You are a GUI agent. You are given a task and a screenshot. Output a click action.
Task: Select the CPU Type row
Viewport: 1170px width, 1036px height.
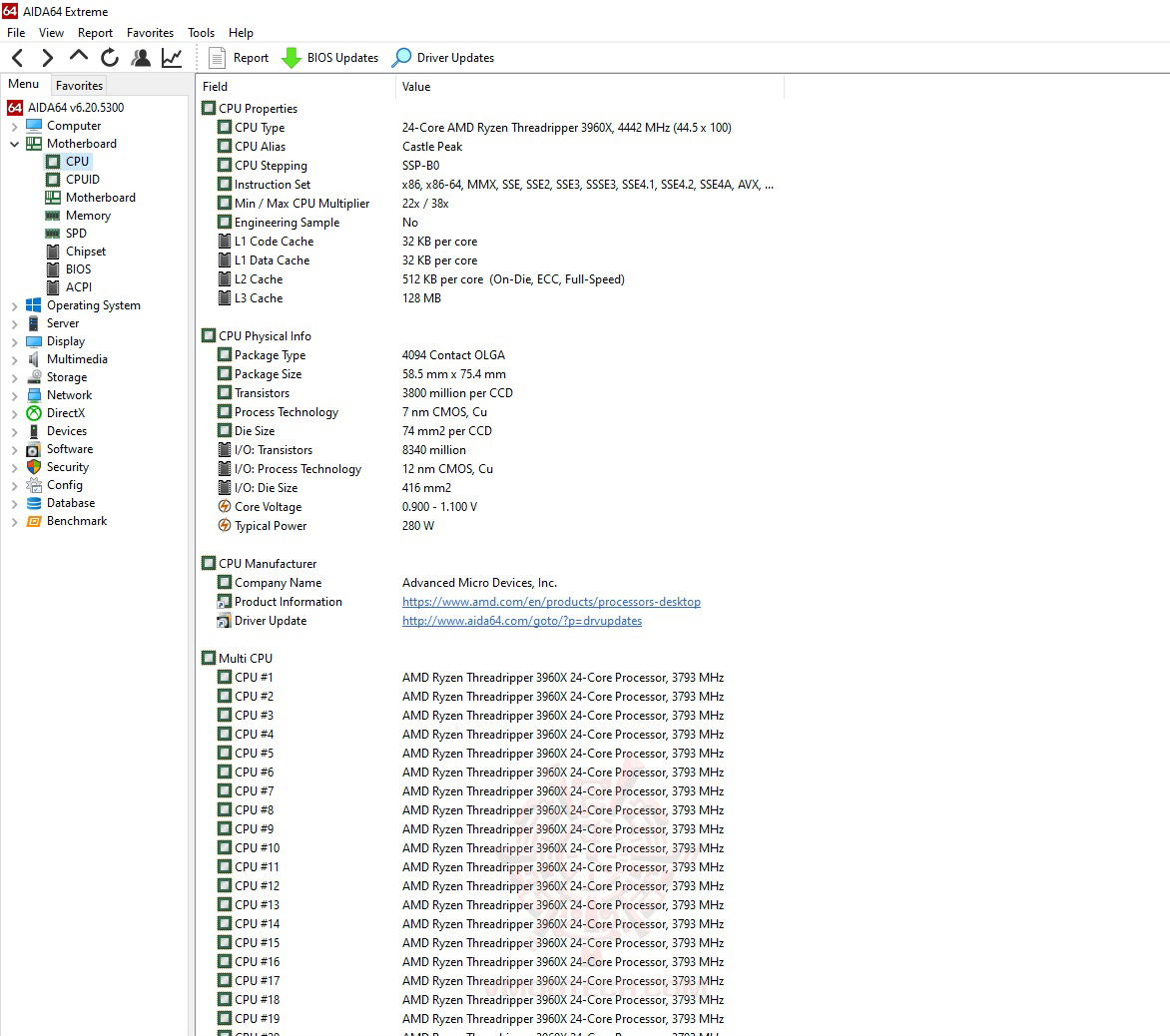(x=492, y=128)
